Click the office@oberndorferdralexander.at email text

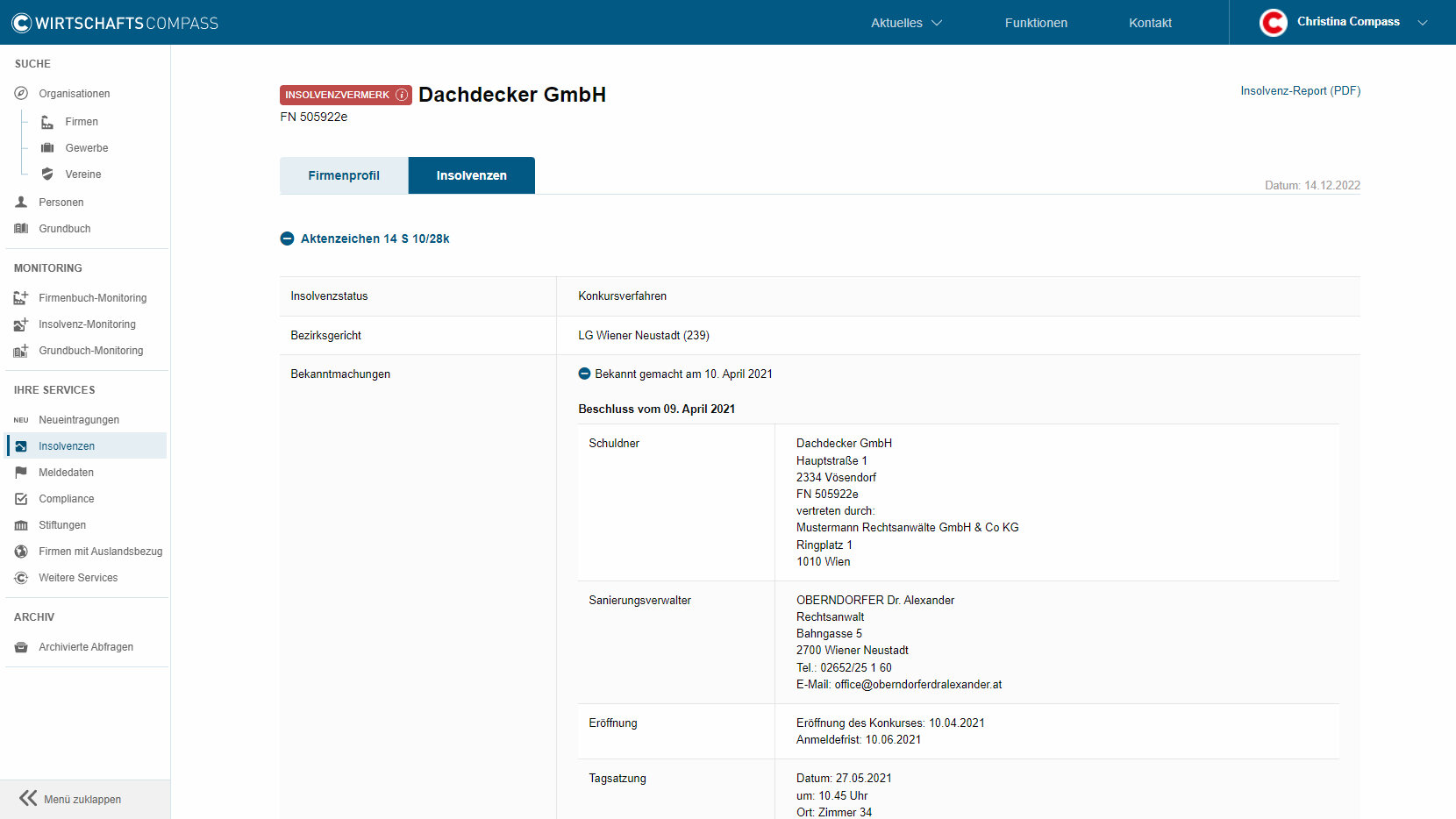[x=918, y=685]
